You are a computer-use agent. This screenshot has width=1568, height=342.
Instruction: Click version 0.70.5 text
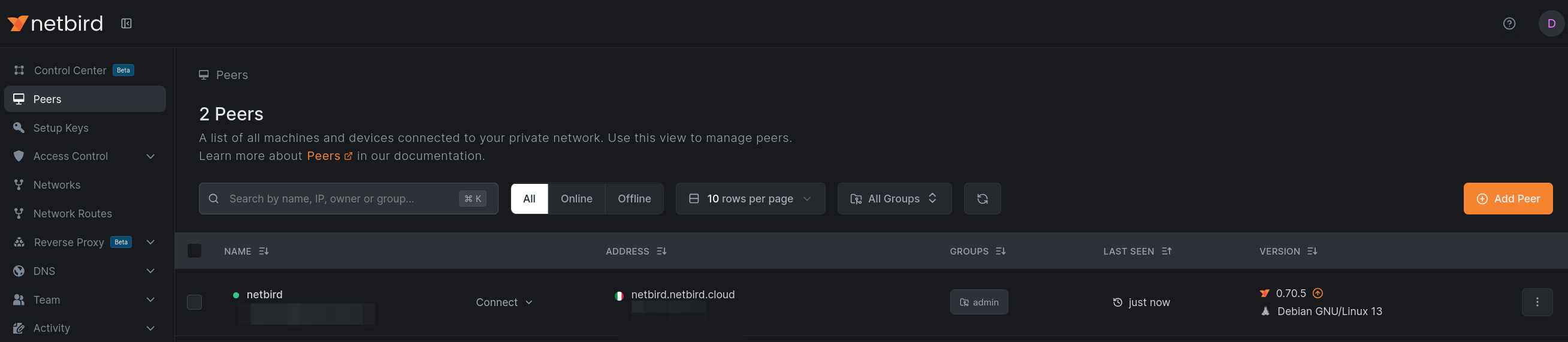[1291, 293]
